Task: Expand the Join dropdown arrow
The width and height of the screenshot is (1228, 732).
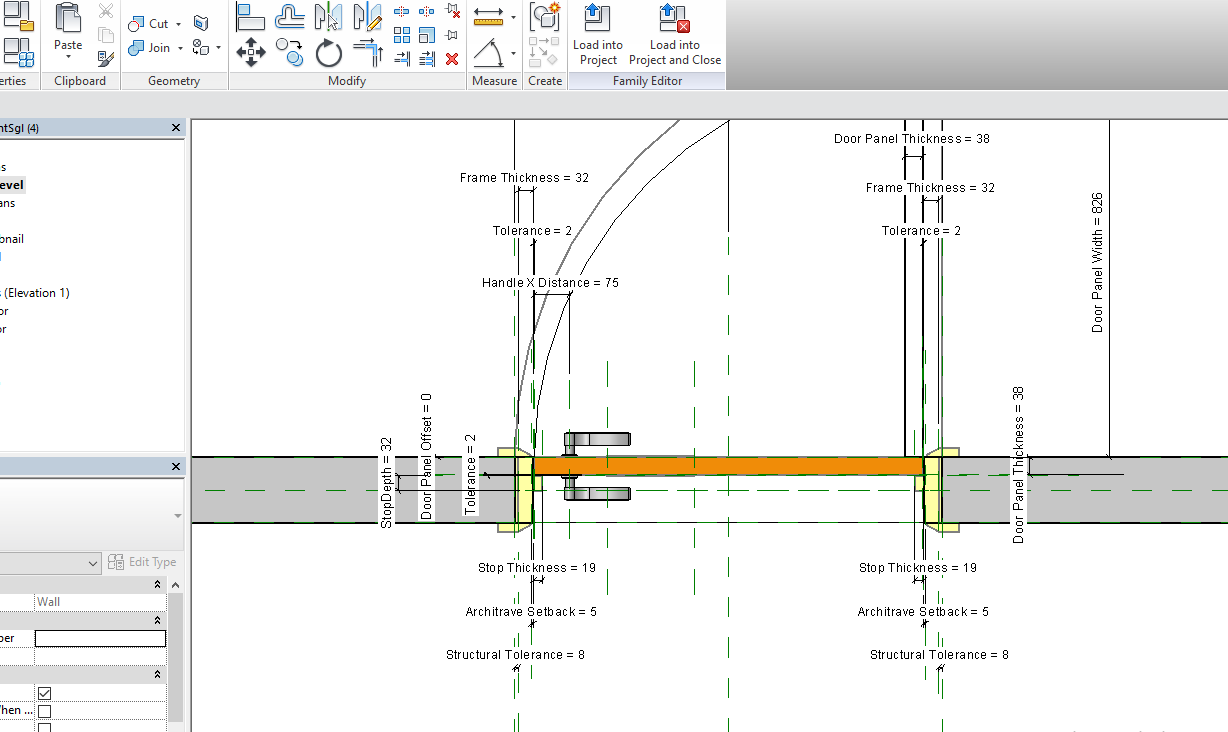Action: pyautogui.click(x=180, y=48)
